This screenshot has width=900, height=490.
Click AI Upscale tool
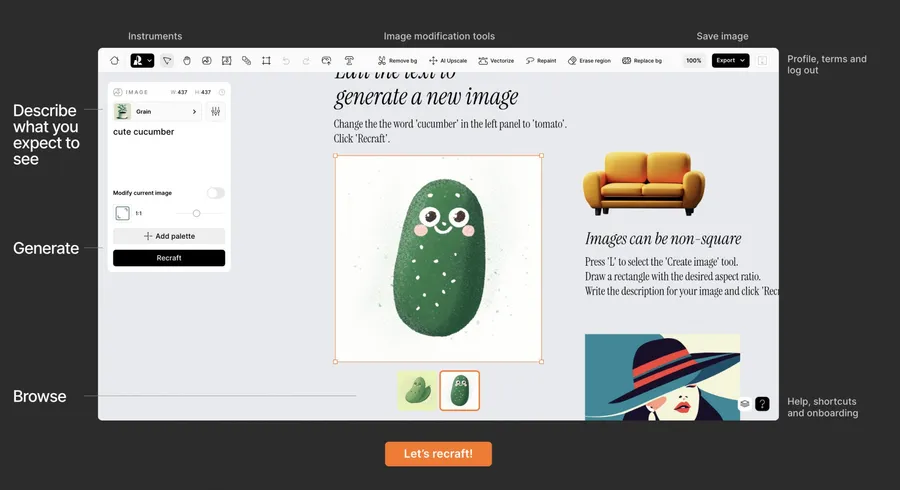point(448,60)
